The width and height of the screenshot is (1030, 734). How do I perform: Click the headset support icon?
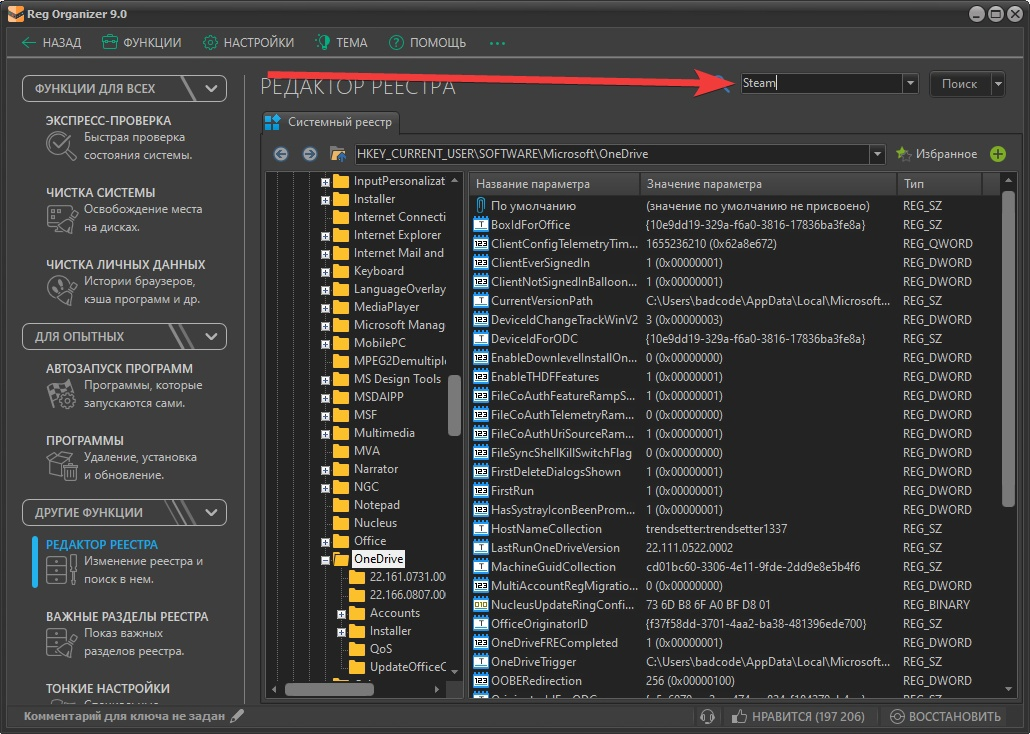(707, 716)
